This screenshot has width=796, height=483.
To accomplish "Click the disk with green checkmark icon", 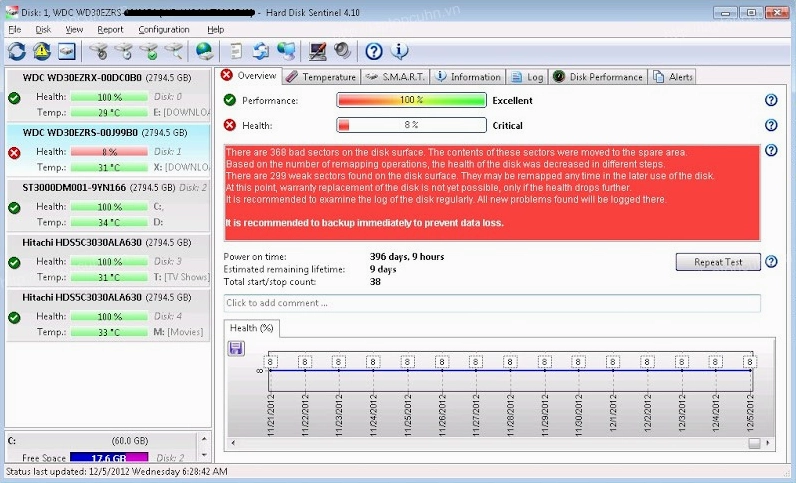I will pyautogui.click(x=149, y=51).
